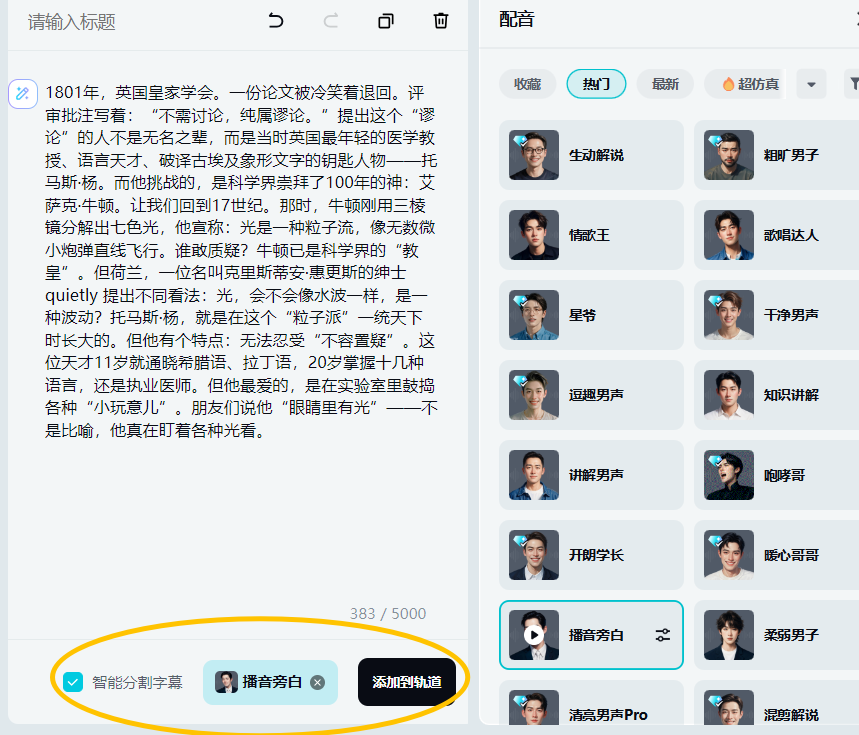Click the undo arrow icon
Screen dimensions: 859x735
(276, 21)
